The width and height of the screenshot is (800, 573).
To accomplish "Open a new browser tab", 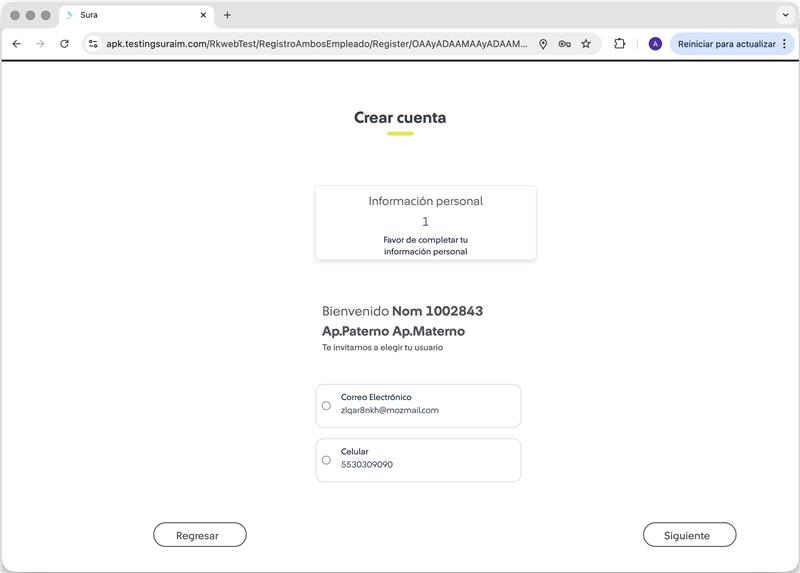I will 227,15.
